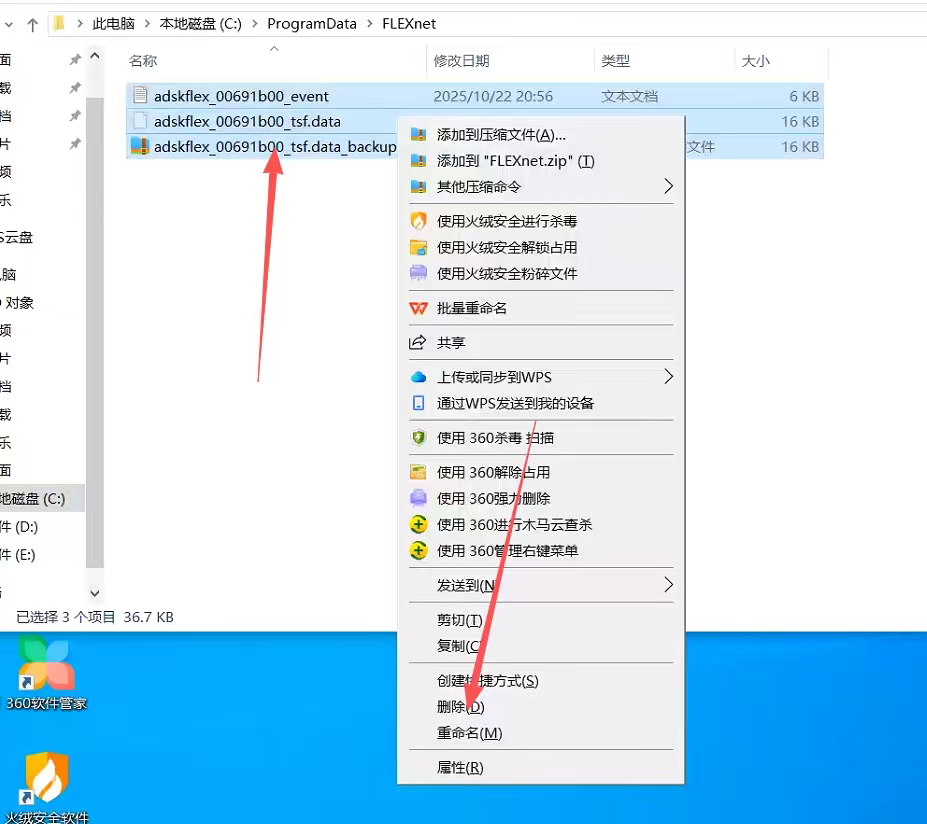Click the 使用火绒安全解锁占用 icon

417,247
